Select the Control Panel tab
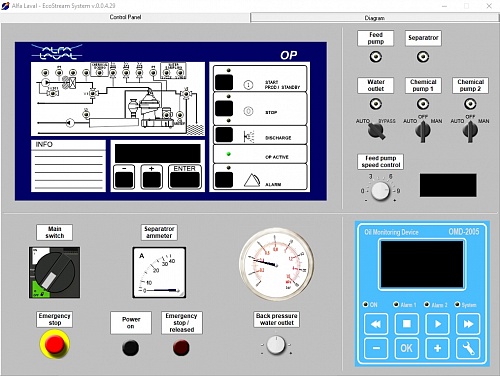The height and width of the screenshot is (376, 500). pyautogui.click(x=125, y=17)
